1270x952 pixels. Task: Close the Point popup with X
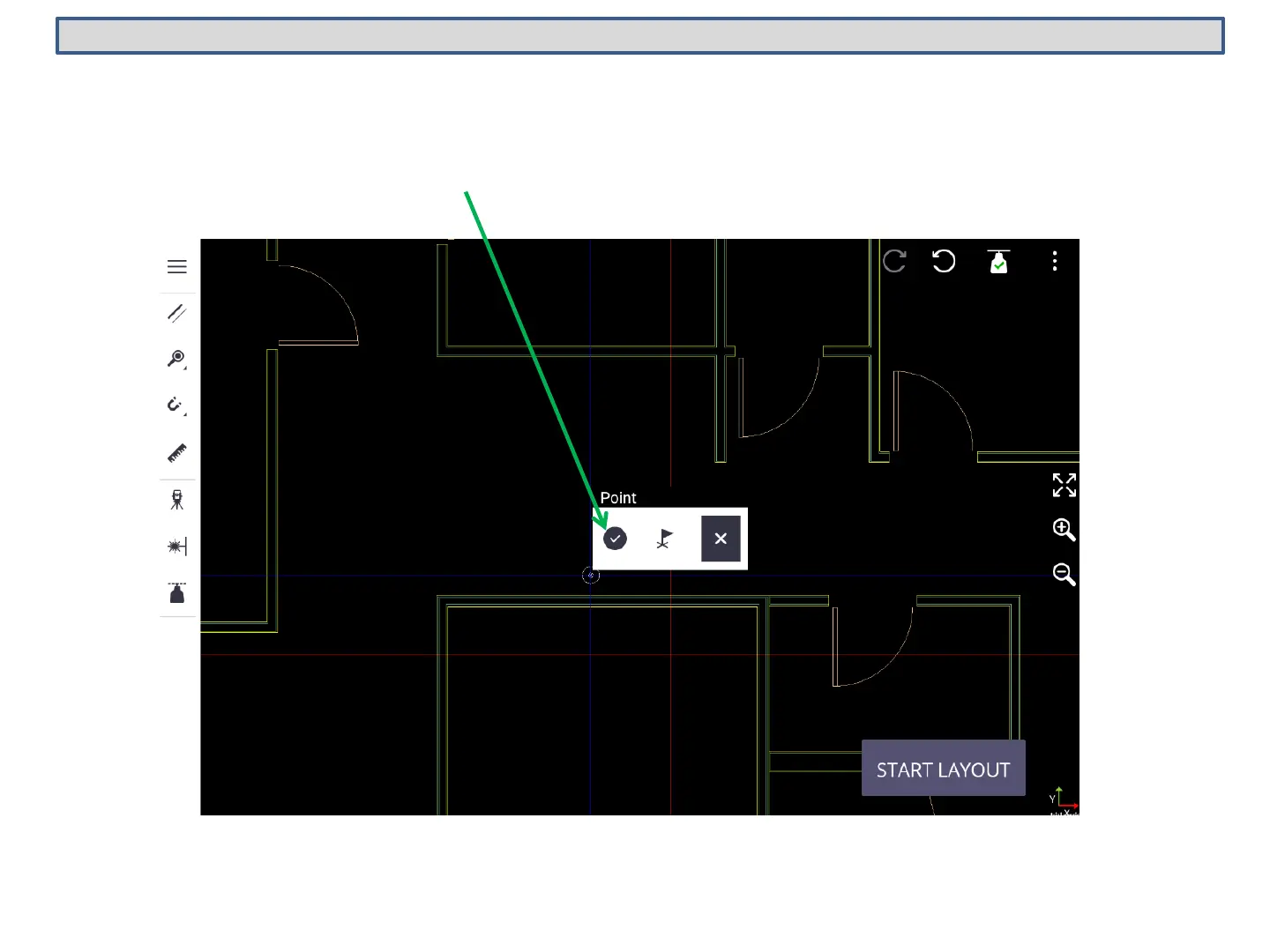(721, 539)
